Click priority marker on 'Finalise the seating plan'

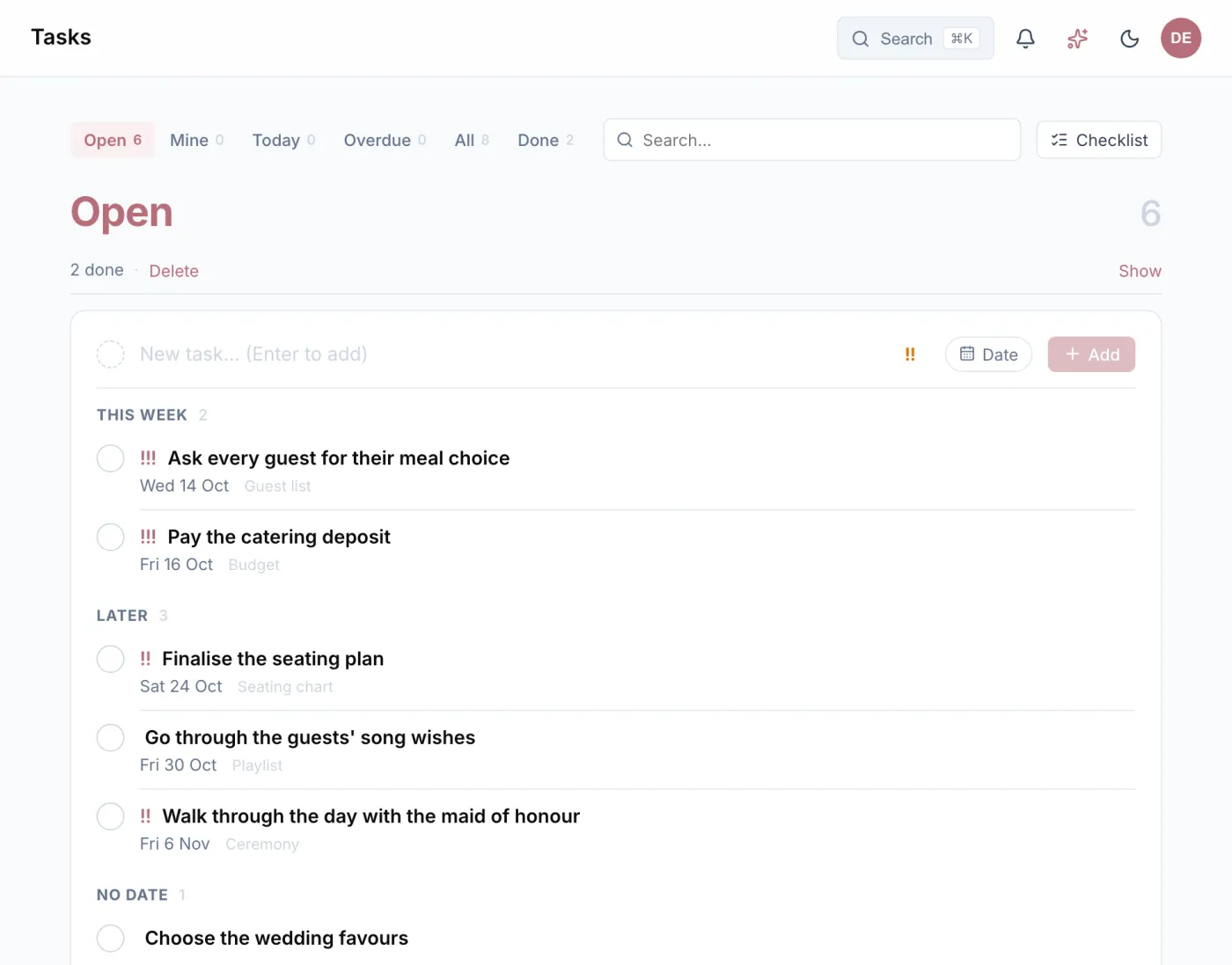click(x=145, y=659)
